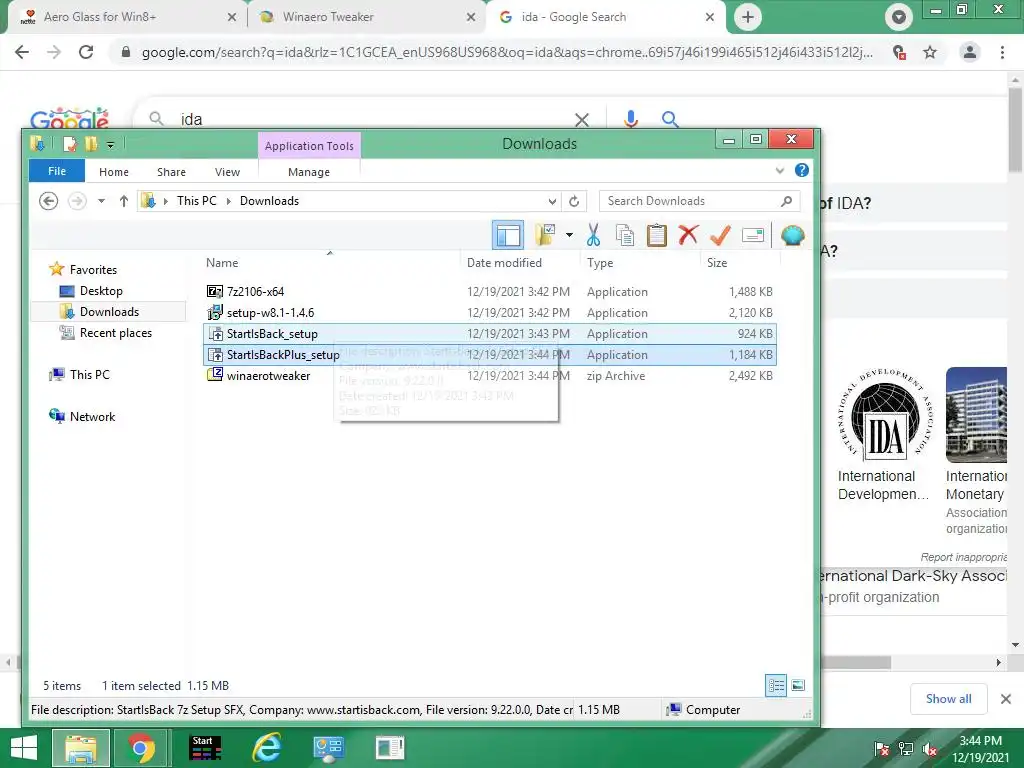Toggle the navigation pane toolbar button

pos(508,235)
